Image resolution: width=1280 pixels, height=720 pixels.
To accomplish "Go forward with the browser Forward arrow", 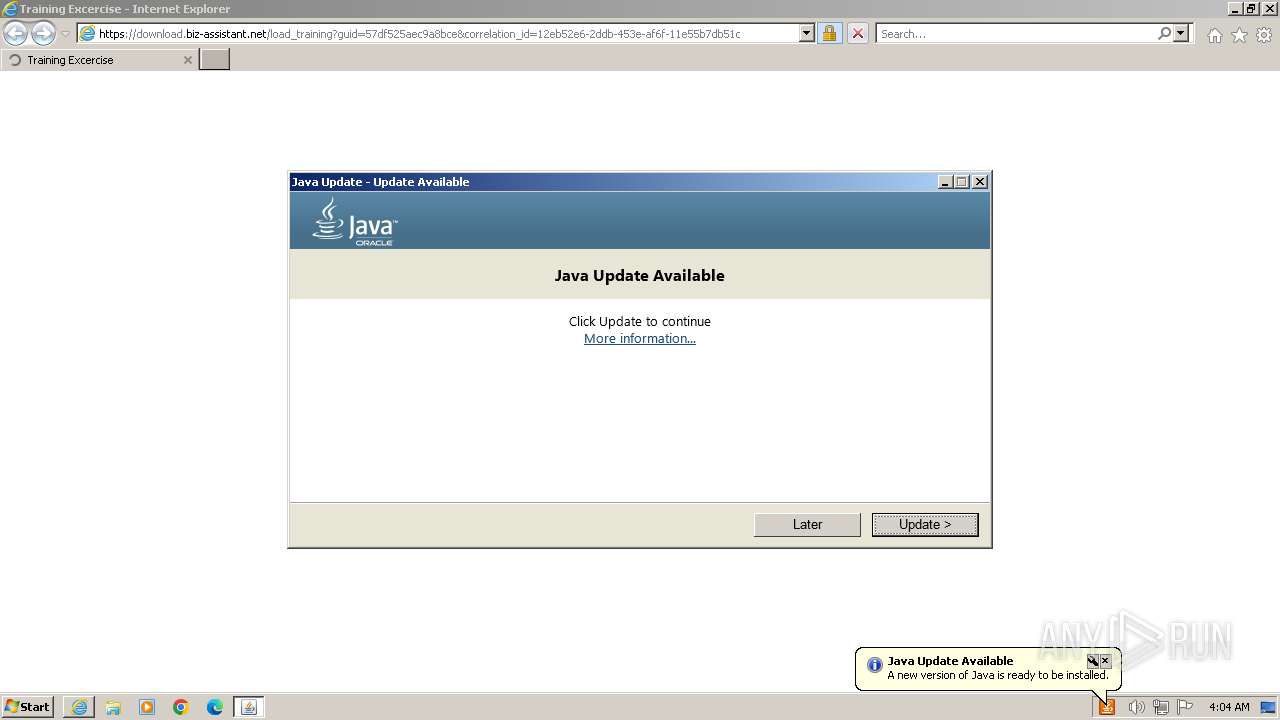I will [43, 34].
